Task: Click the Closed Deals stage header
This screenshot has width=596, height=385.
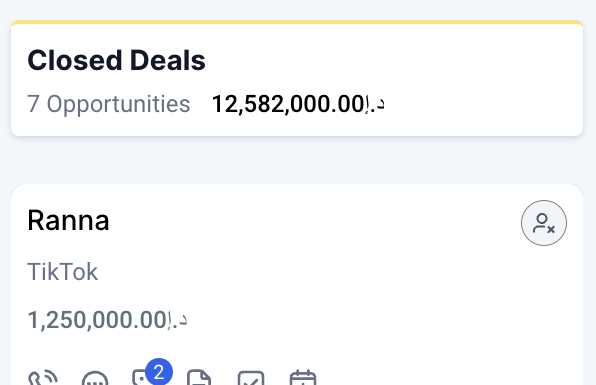Action: point(116,60)
